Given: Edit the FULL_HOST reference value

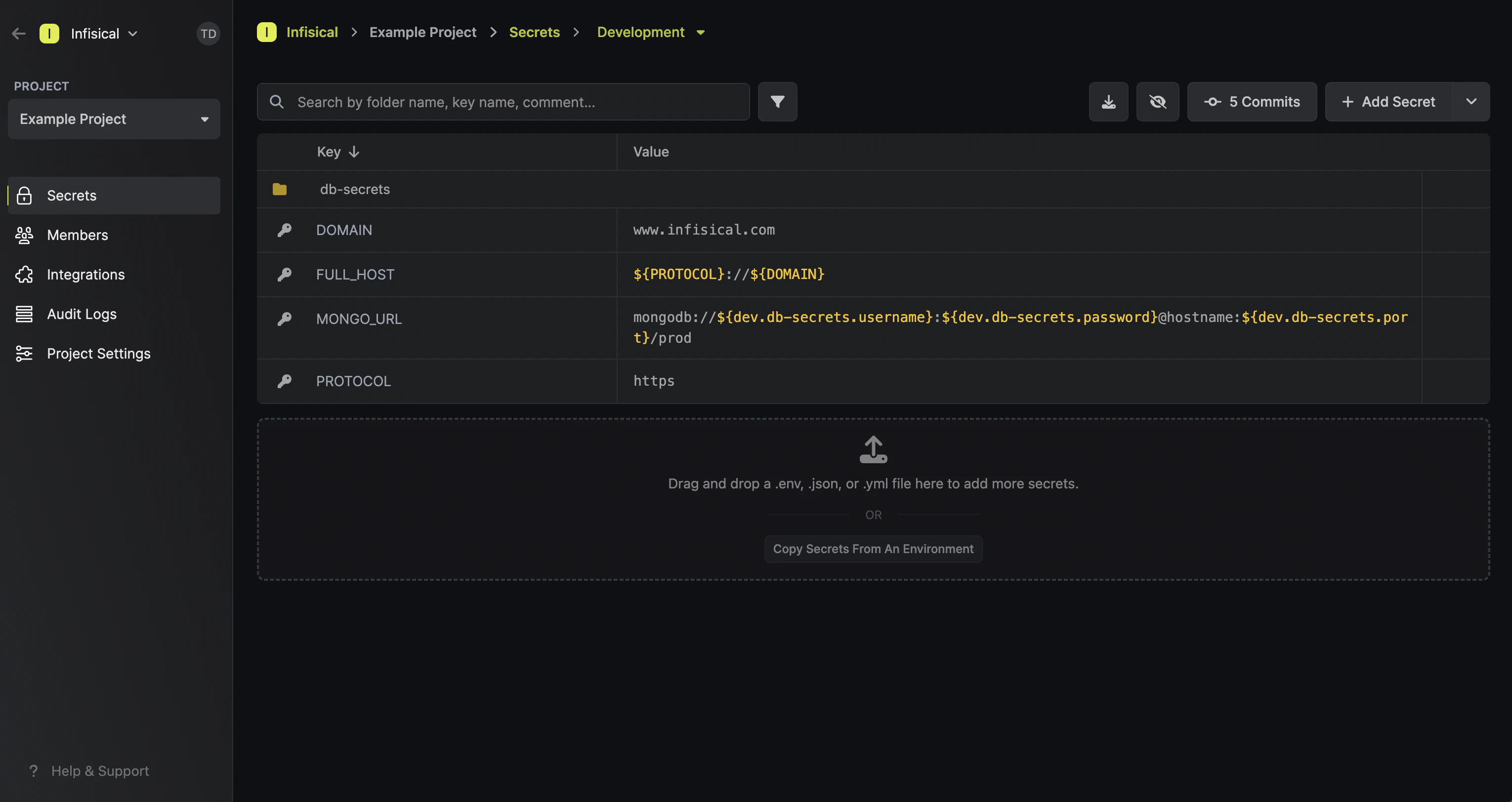Looking at the screenshot, I should pos(728,274).
